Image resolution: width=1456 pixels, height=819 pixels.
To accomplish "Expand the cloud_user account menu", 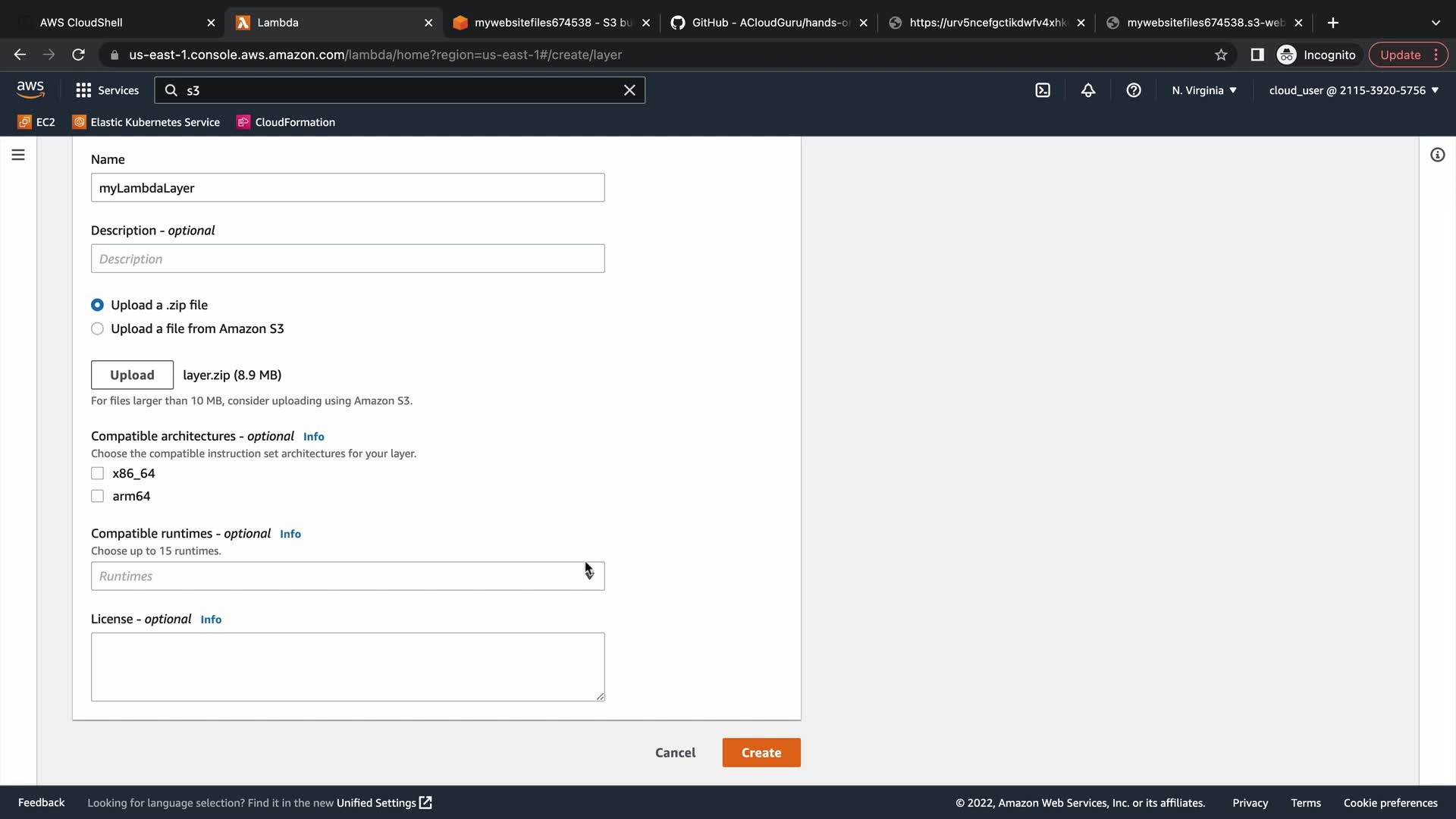I will tap(1353, 90).
